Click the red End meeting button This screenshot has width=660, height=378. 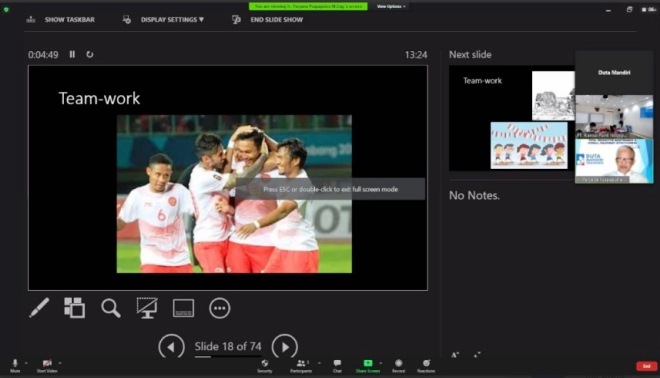click(647, 366)
